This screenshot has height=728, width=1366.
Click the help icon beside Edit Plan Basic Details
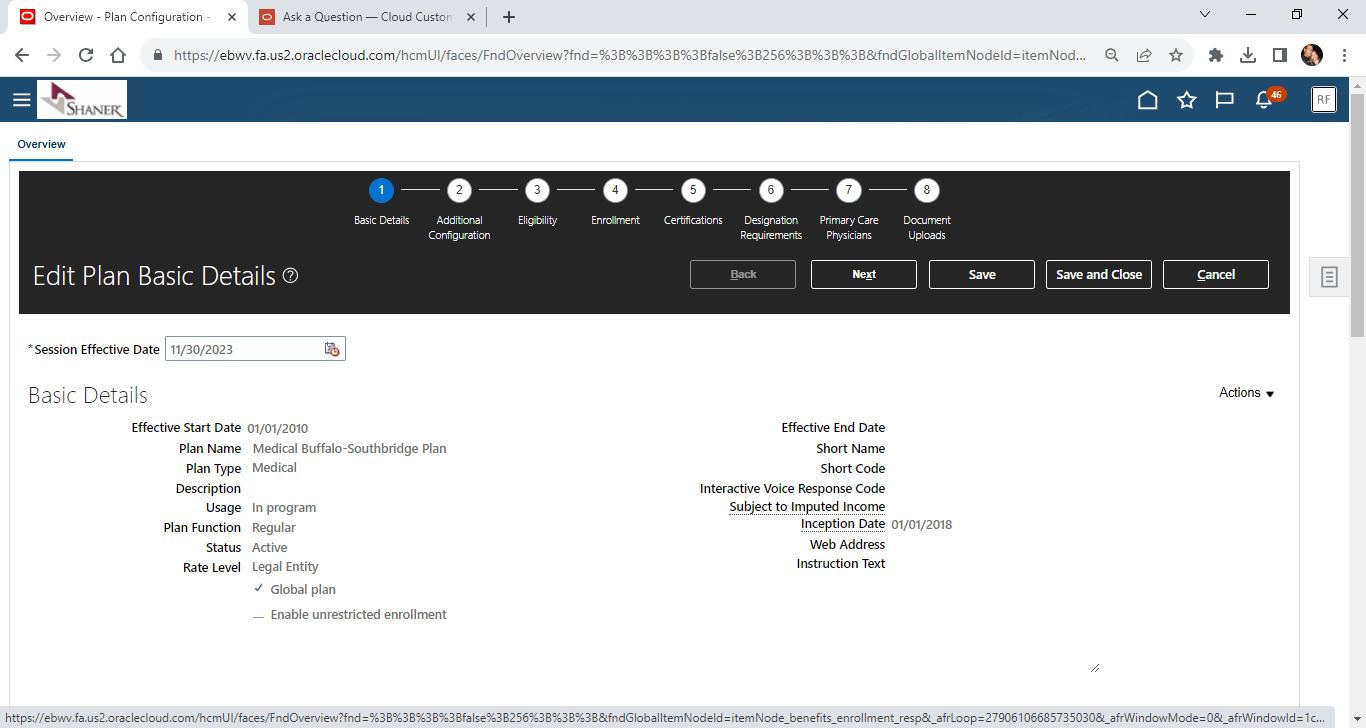pyautogui.click(x=290, y=276)
